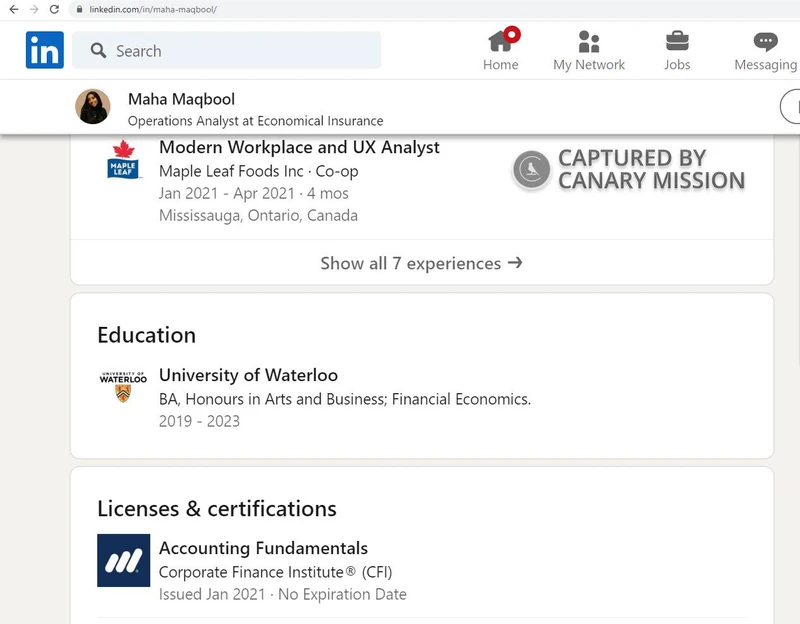800x624 pixels.
Task: Click the LinkedIn logo
Action: [x=44, y=49]
